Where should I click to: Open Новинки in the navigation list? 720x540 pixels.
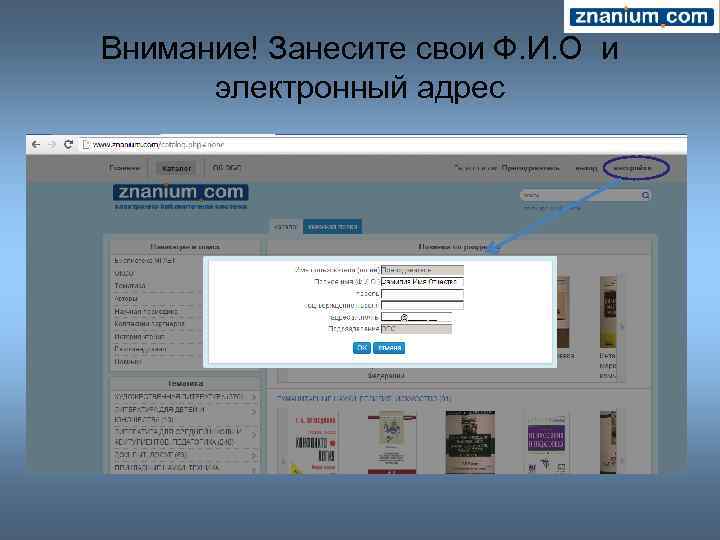128,362
